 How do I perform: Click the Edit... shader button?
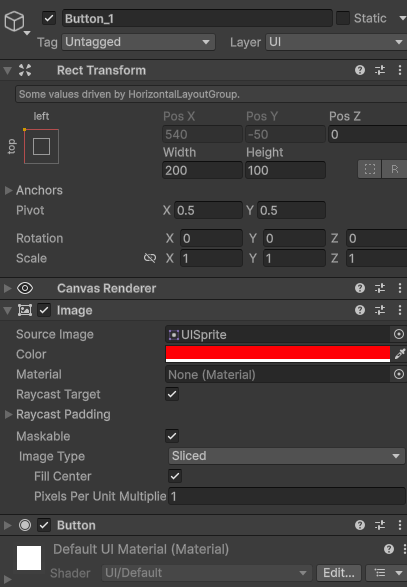point(338,573)
